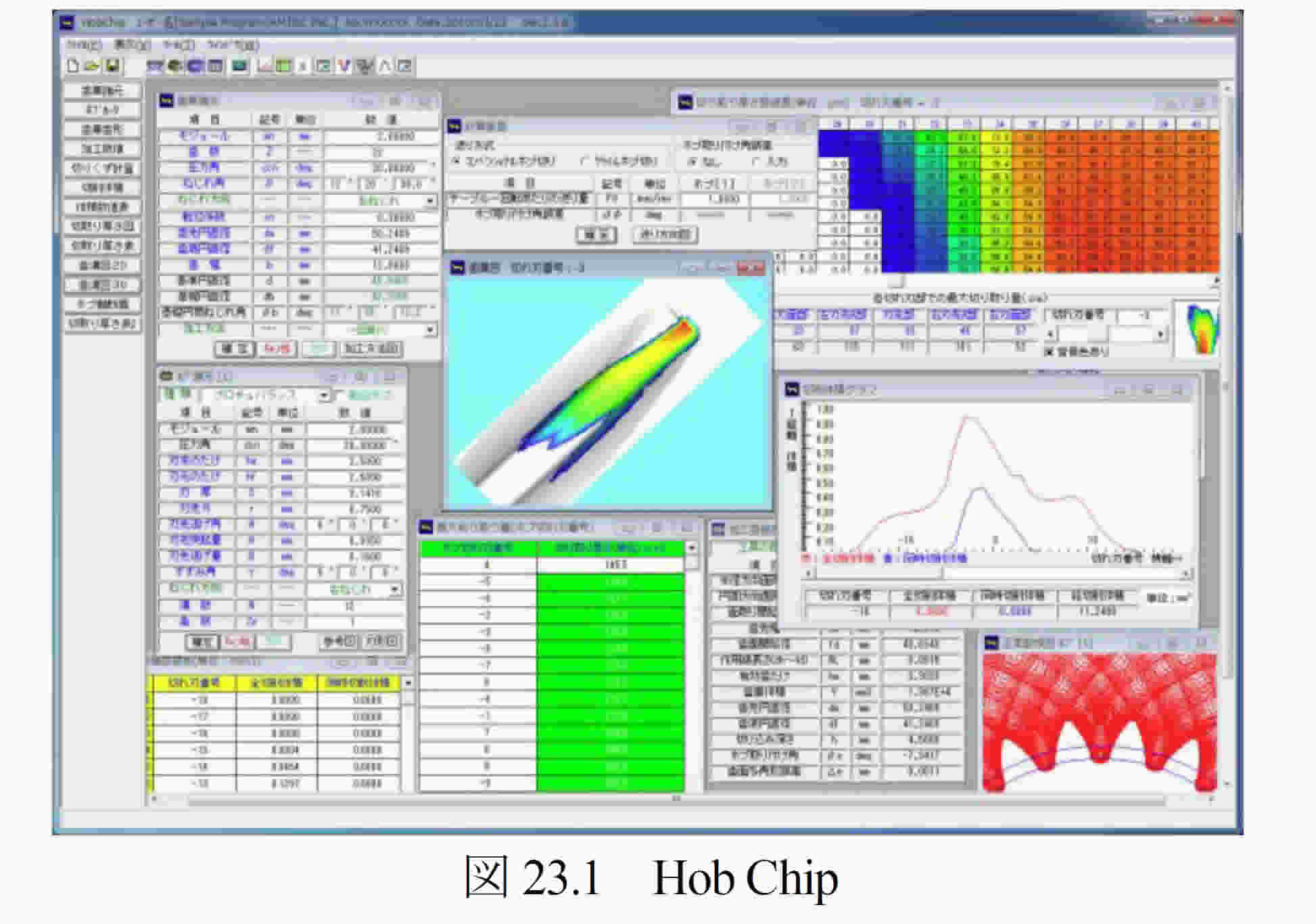Image resolution: width=1316 pixels, height=924 pixels.
Task: Click the title icon of the 3D tooth groove window
Action: tap(458, 268)
